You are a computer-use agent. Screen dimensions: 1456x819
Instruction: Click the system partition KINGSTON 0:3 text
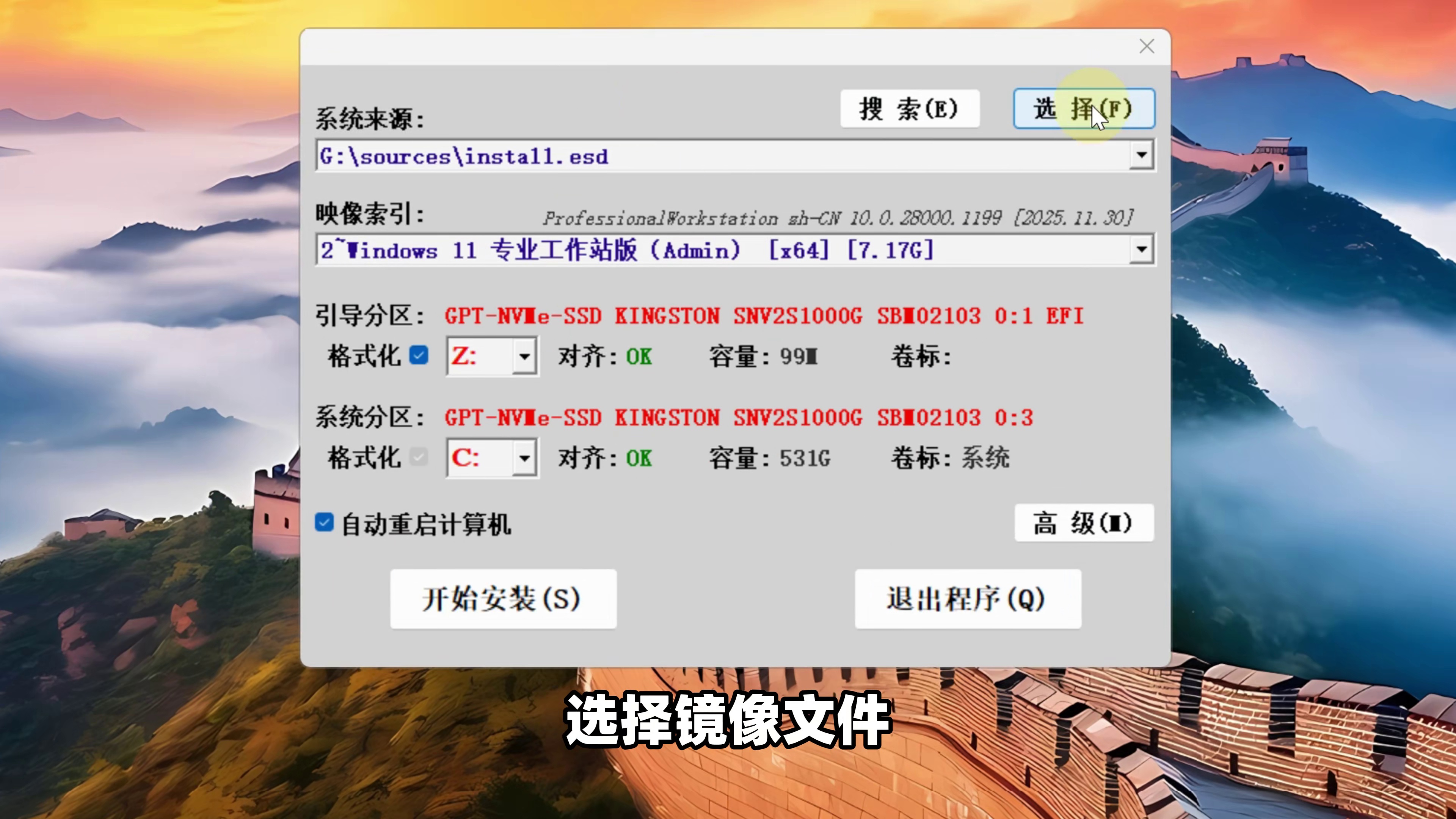pos(738,418)
